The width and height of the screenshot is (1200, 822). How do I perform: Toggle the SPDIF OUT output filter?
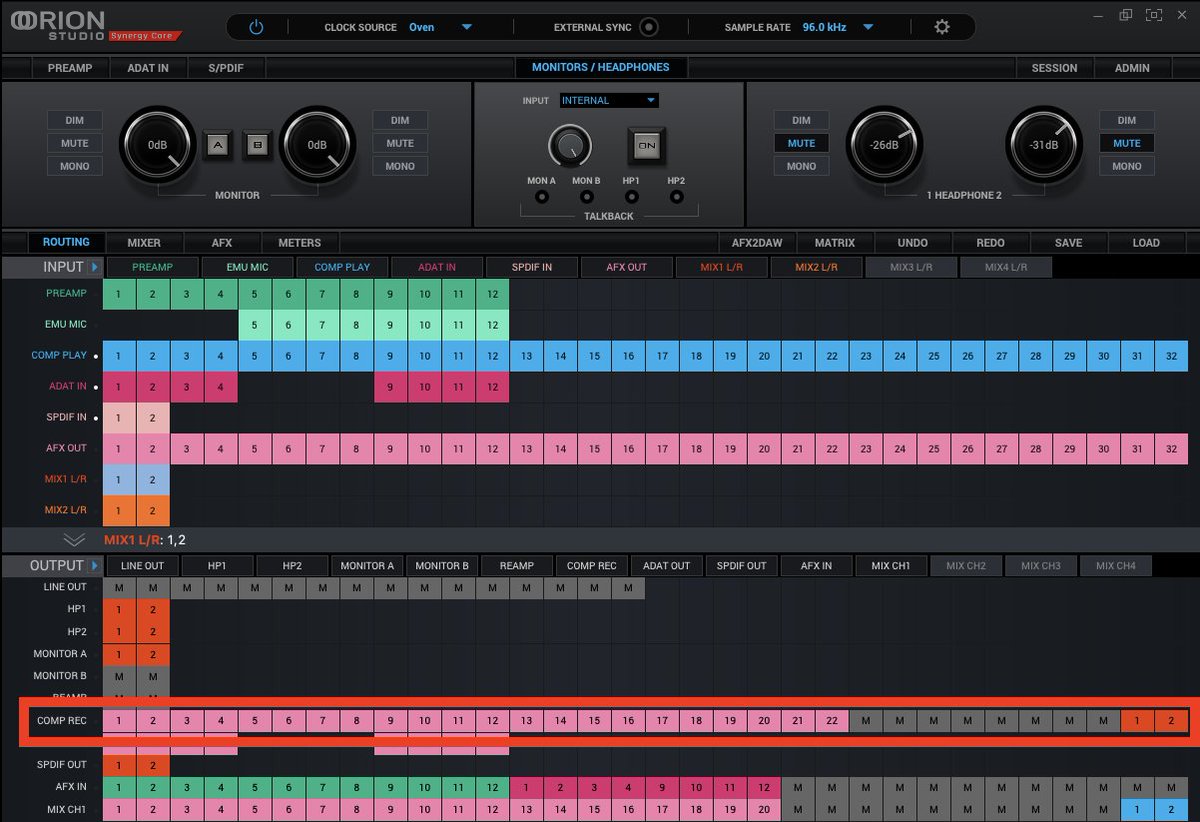pos(742,565)
